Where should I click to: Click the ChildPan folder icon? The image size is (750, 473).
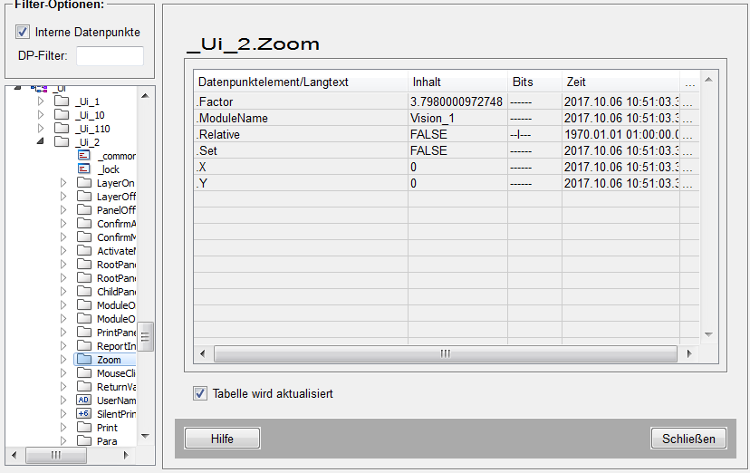click(84, 291)
